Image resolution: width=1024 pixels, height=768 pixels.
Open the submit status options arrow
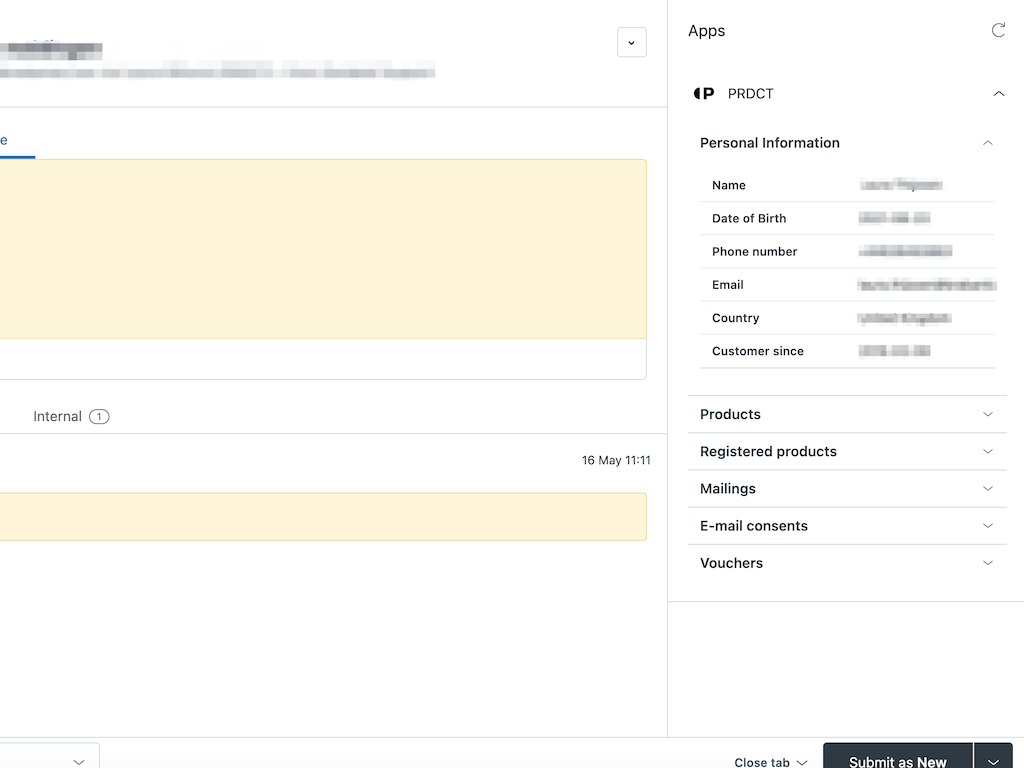point(993,759)
